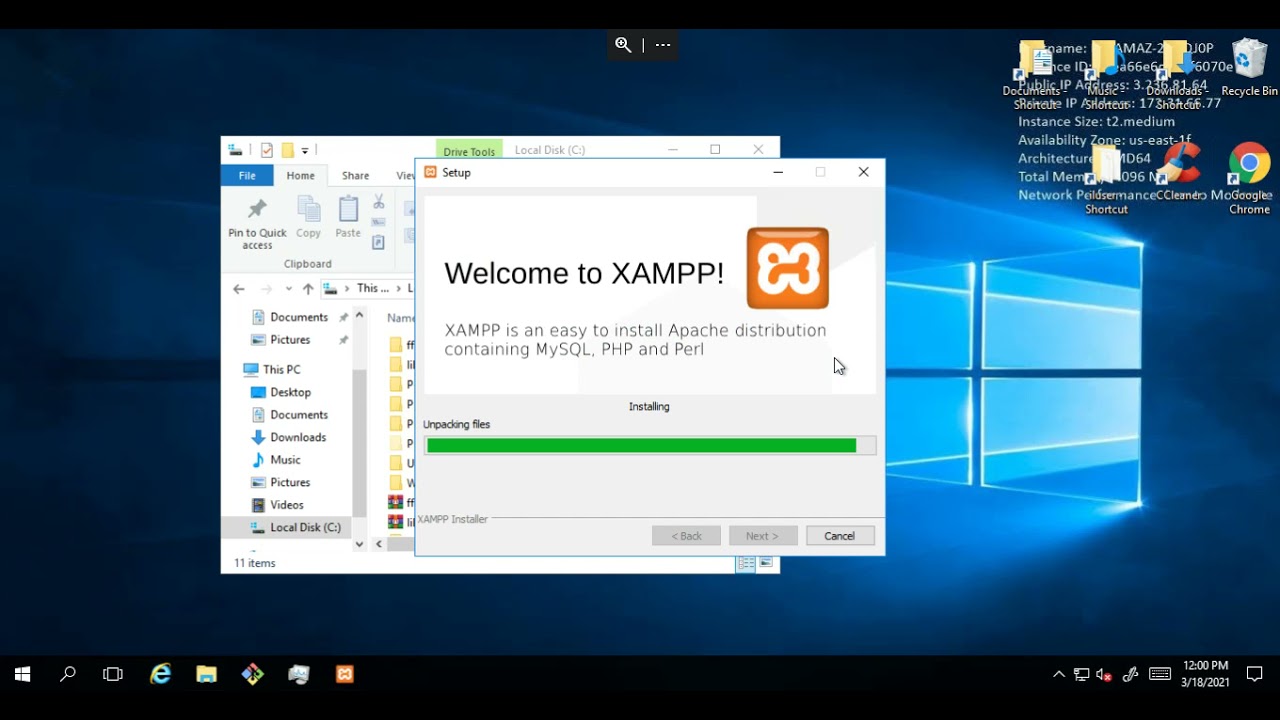
Task: Show hidden system tray icons
Action: click(x=1059, y=674)
